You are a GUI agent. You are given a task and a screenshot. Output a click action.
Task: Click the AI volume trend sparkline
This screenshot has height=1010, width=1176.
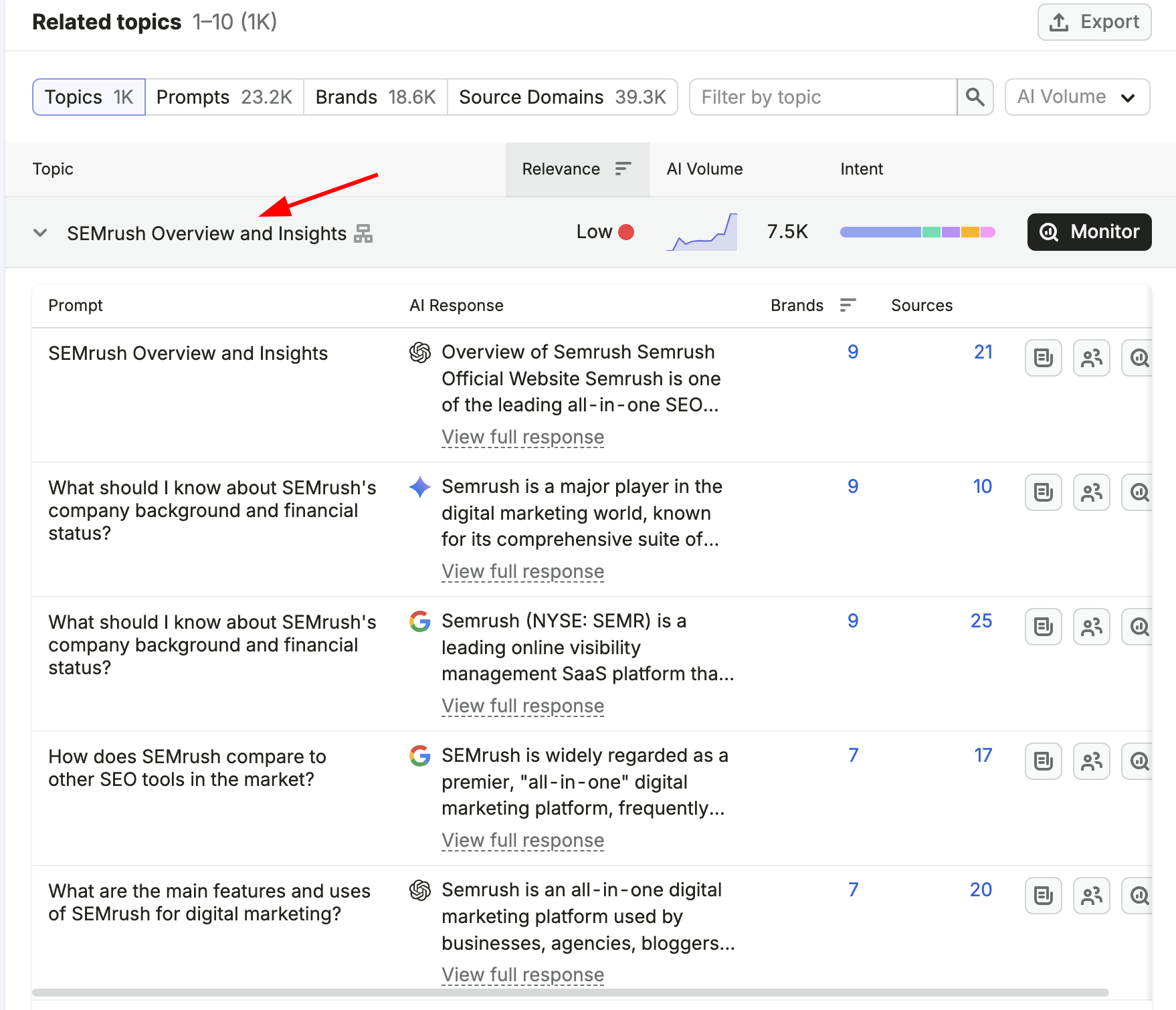(702, 232)
